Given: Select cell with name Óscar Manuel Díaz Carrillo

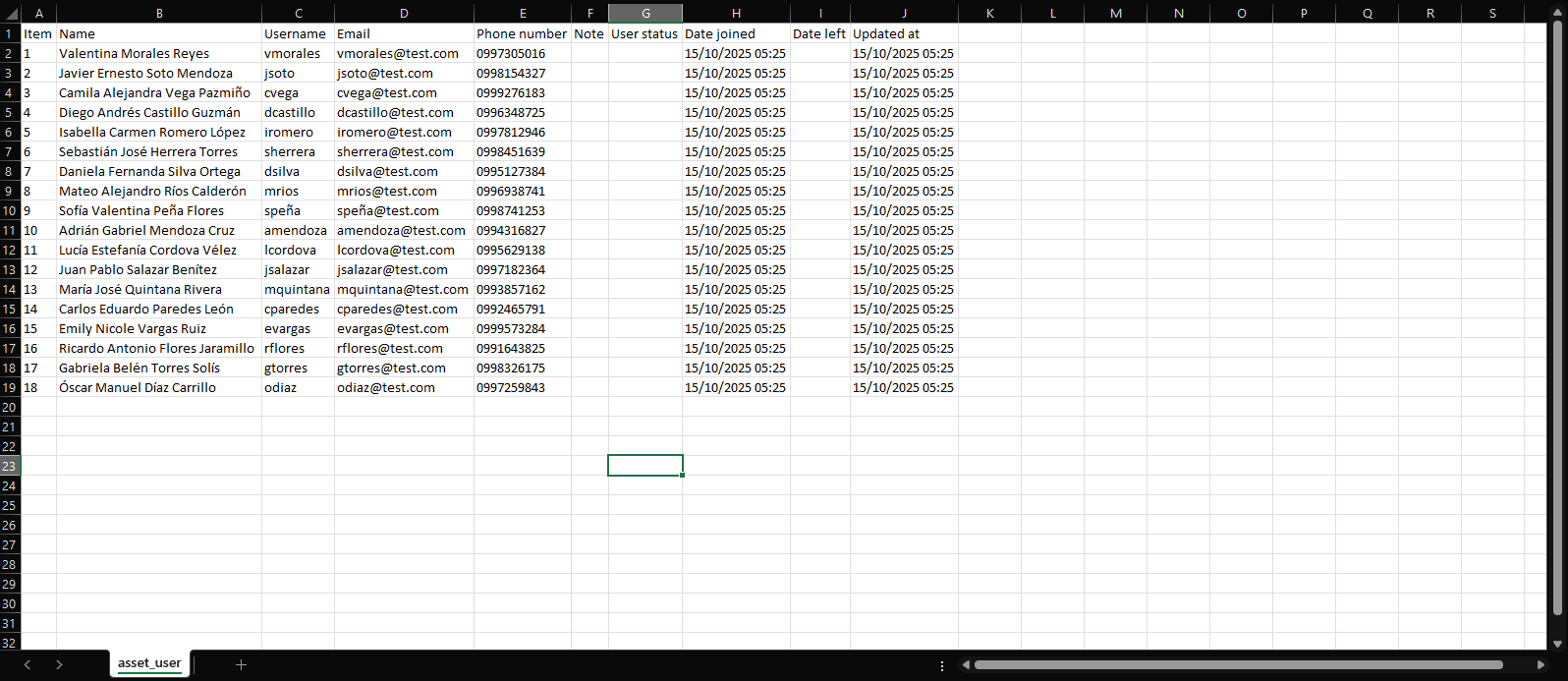Looking at the screenshot, I should [x=138, y=387].
